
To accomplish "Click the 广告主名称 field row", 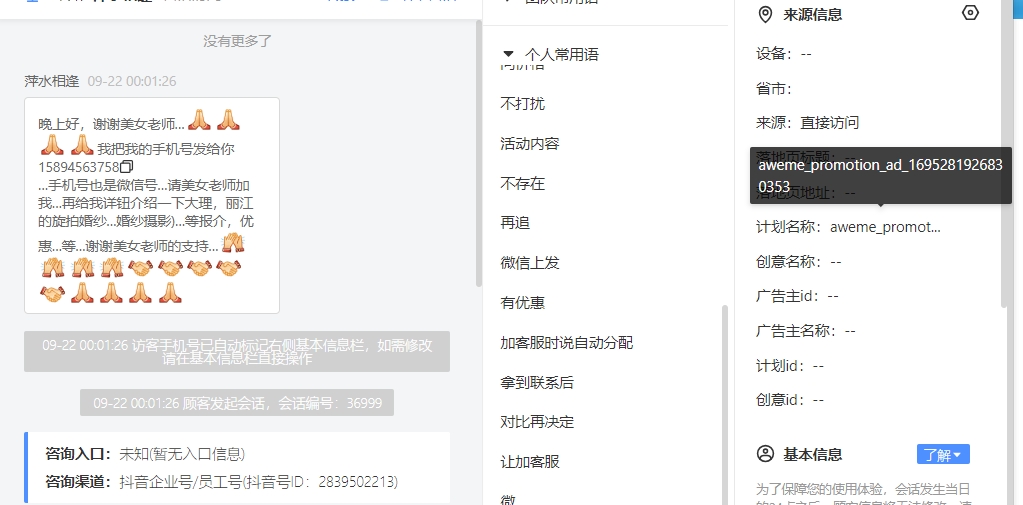I will 805,331.
